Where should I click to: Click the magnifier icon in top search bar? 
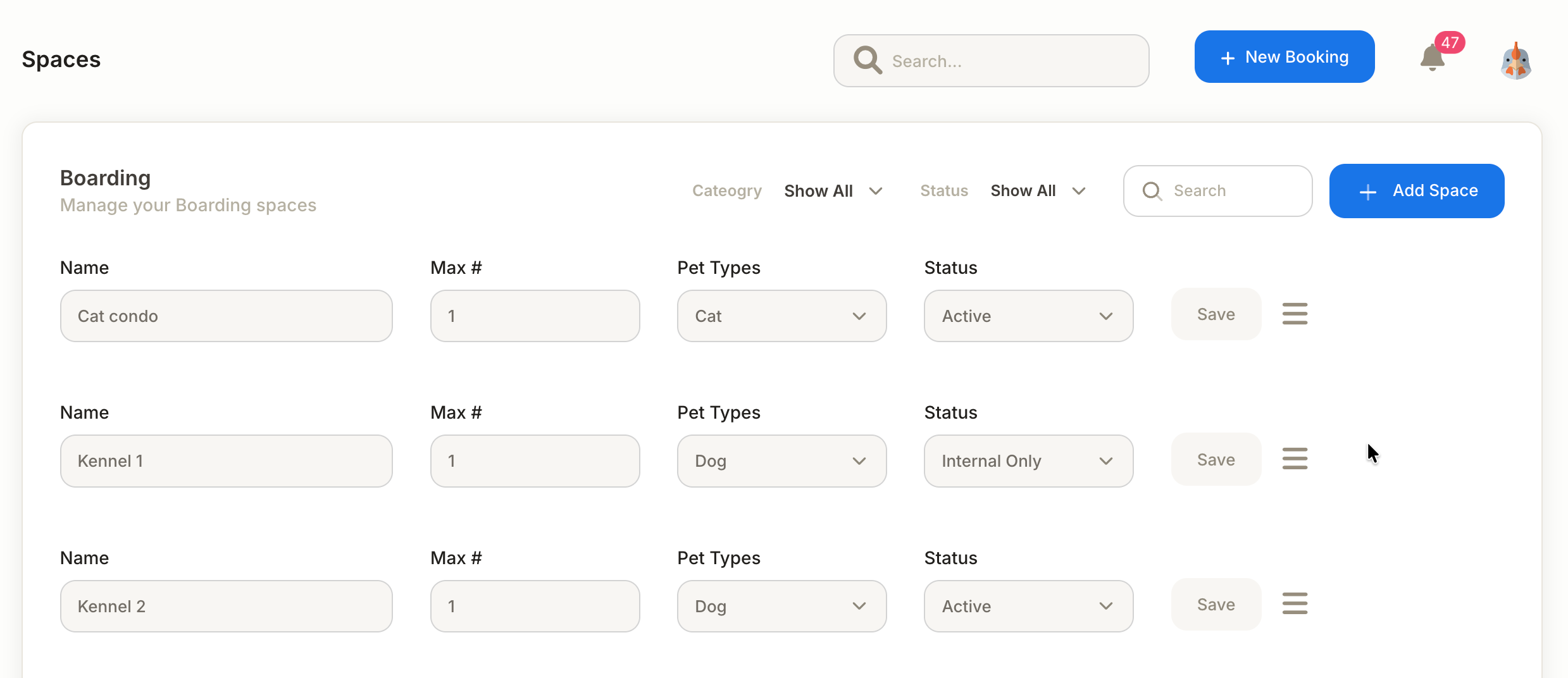click(868, 61)
